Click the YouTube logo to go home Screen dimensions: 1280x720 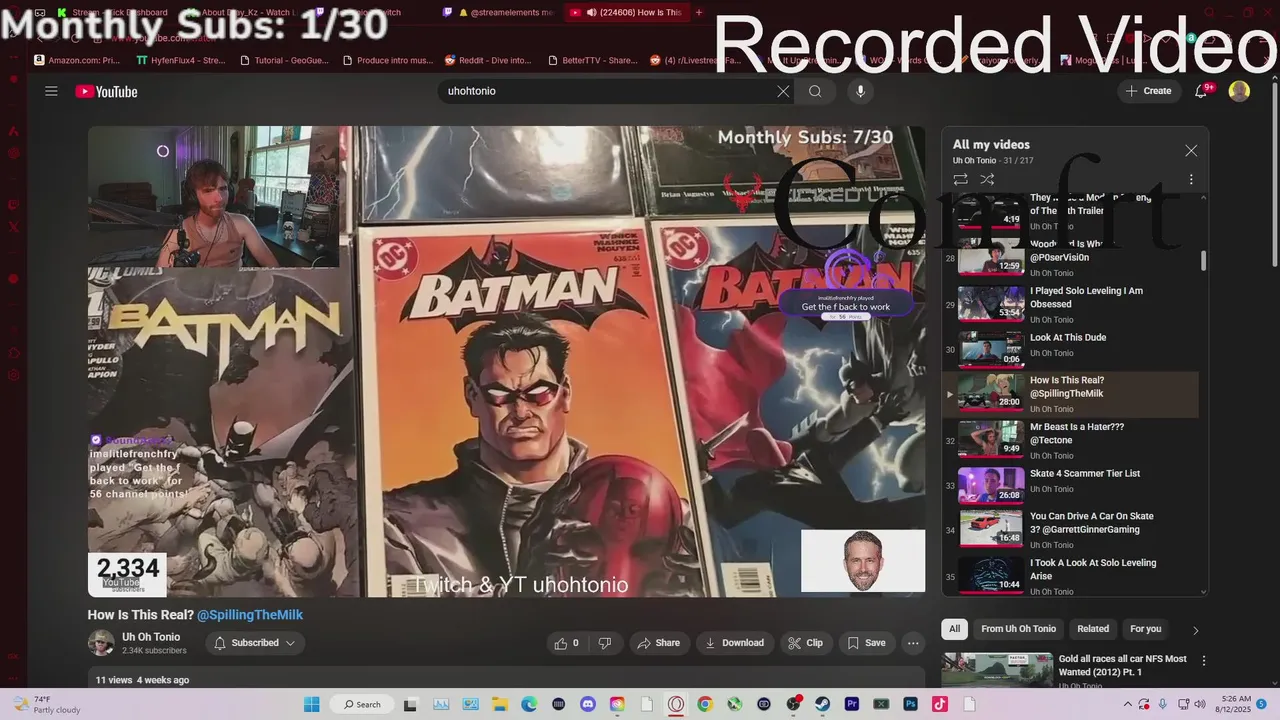pyautogui.click(x=106, y=91)
